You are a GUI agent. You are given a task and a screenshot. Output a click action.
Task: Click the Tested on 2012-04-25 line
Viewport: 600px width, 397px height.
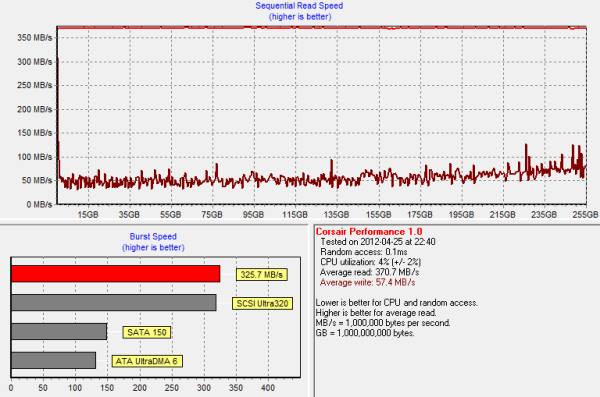point(378,242)
